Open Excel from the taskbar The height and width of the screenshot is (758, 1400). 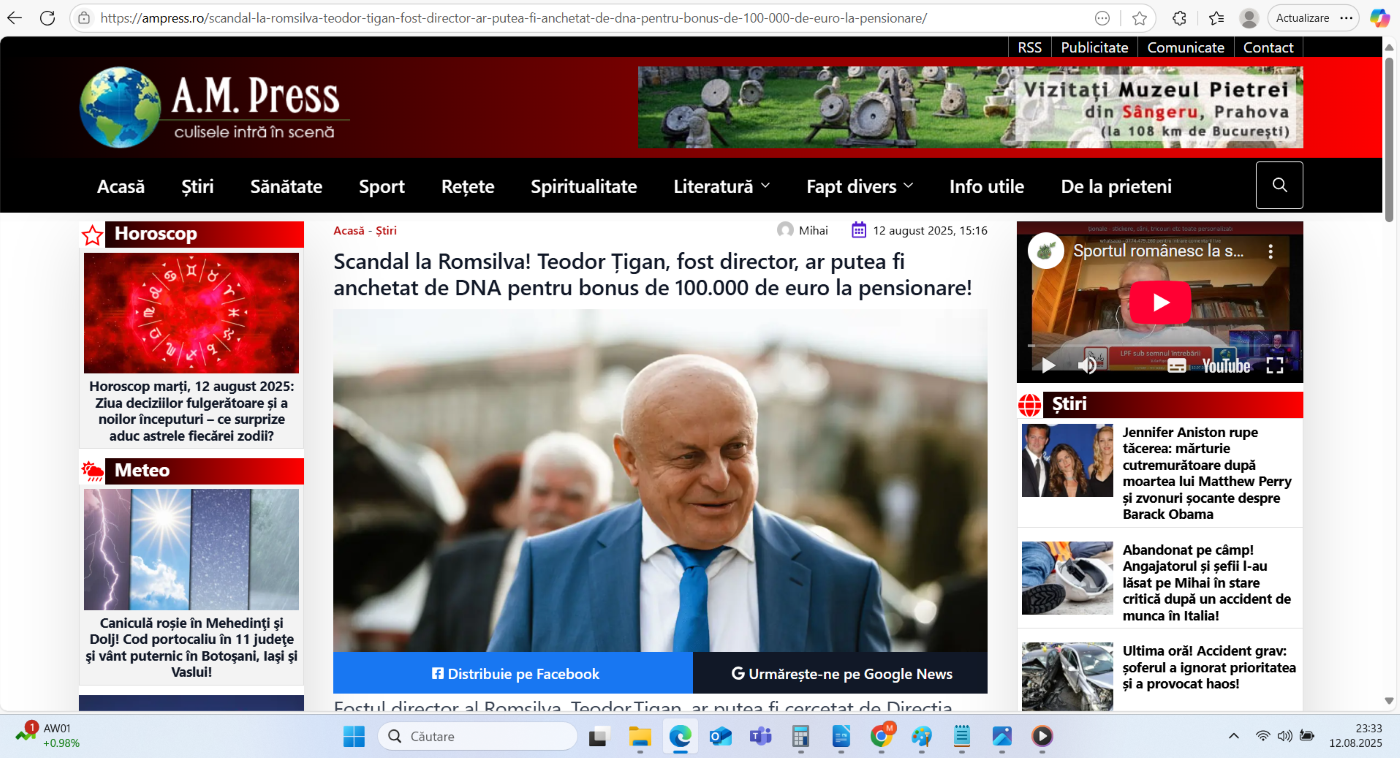coord(801,737)
